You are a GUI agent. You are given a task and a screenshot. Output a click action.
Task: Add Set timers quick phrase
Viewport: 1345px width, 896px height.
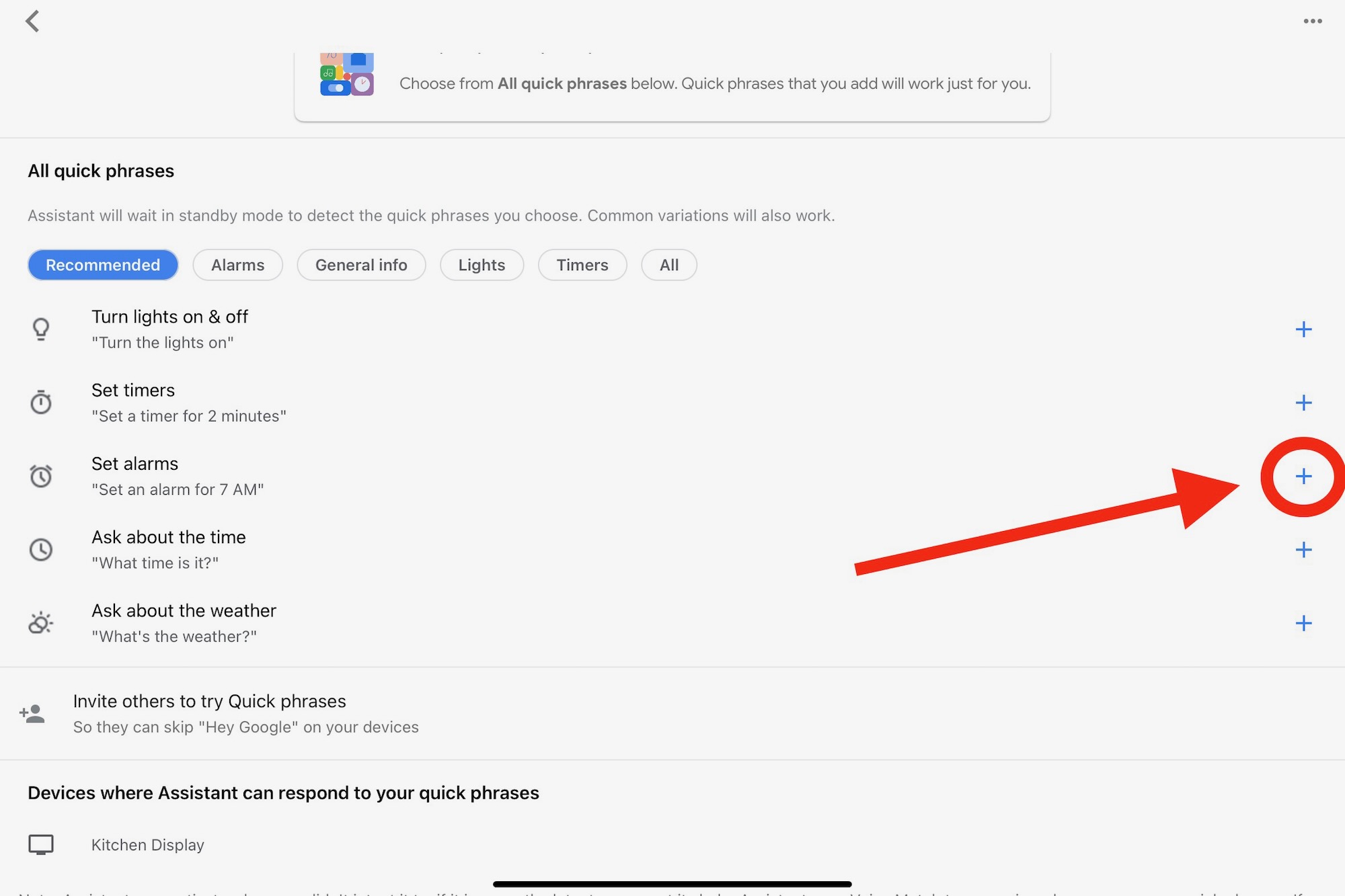(x=1303, y=402)
